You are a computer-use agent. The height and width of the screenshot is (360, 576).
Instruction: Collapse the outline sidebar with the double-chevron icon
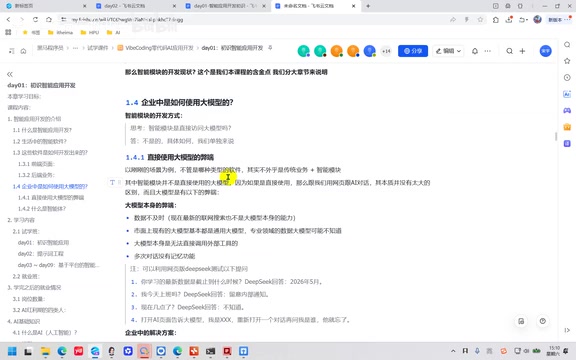click(10, 74)
